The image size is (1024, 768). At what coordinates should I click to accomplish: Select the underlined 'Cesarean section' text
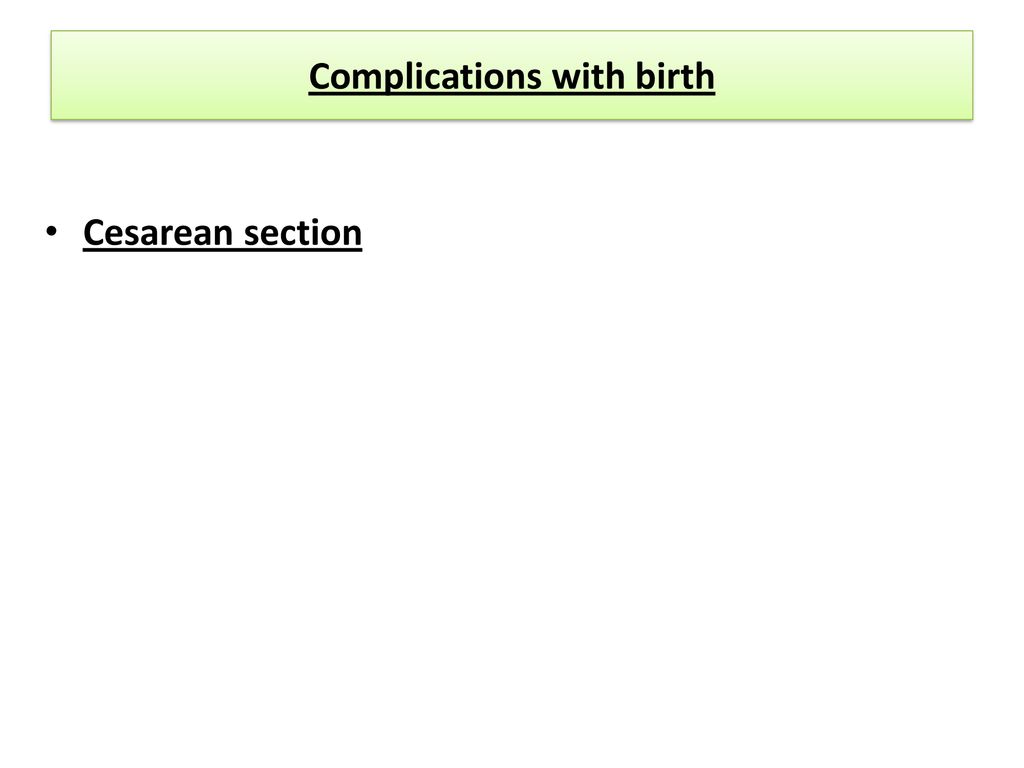pyautogui.click(x=223, y=232)
